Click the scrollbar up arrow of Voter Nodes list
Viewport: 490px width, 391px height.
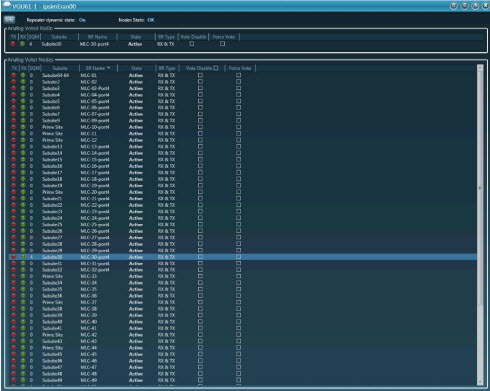480,68
